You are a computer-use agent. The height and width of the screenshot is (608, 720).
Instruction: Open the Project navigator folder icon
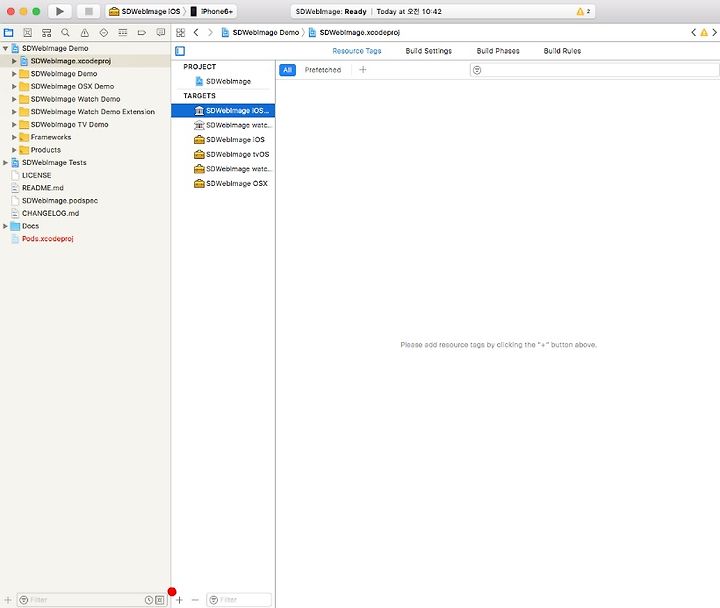point(9,33)
